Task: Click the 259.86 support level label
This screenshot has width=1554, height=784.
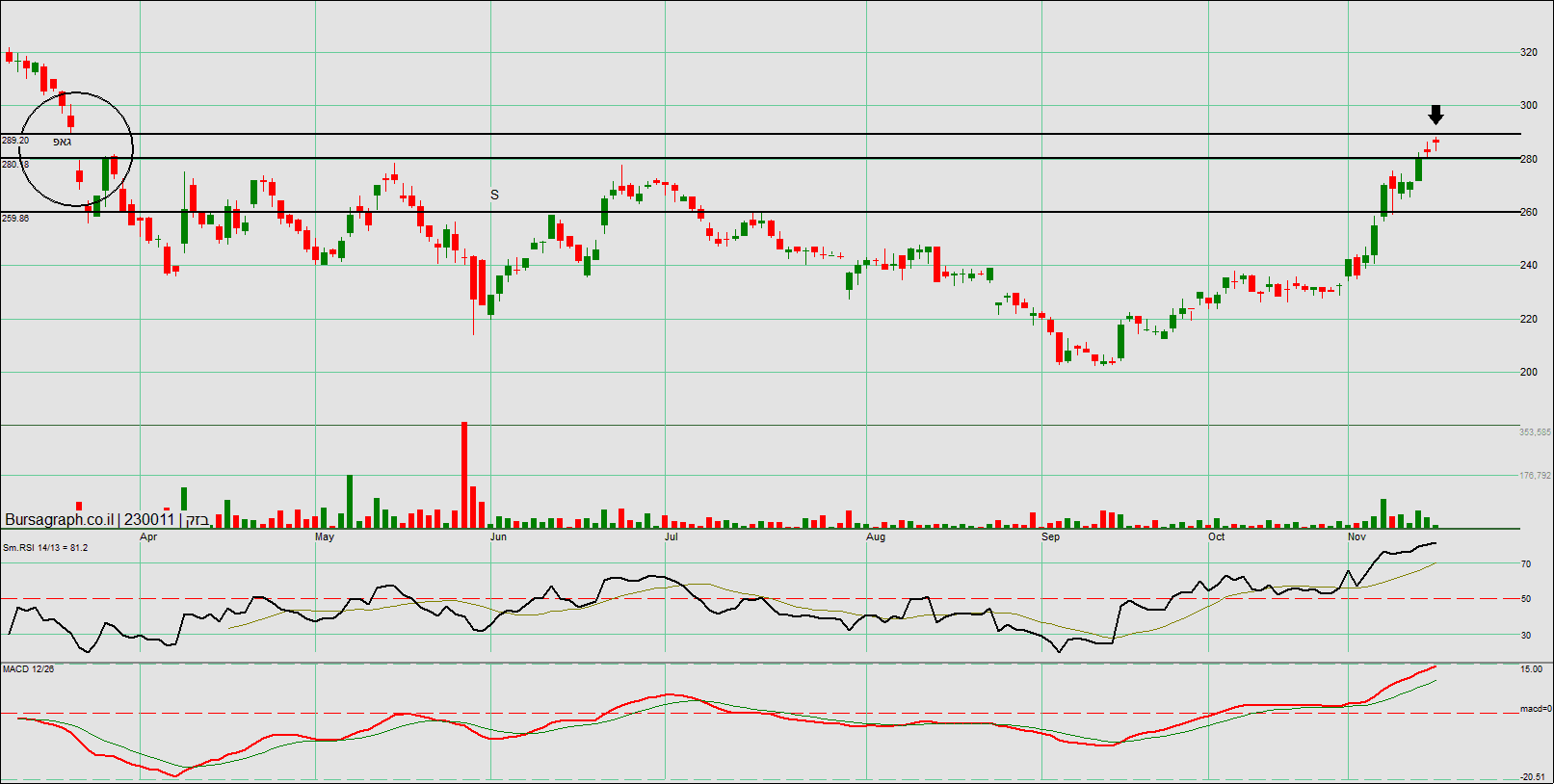Action: [x=15, y=219]
